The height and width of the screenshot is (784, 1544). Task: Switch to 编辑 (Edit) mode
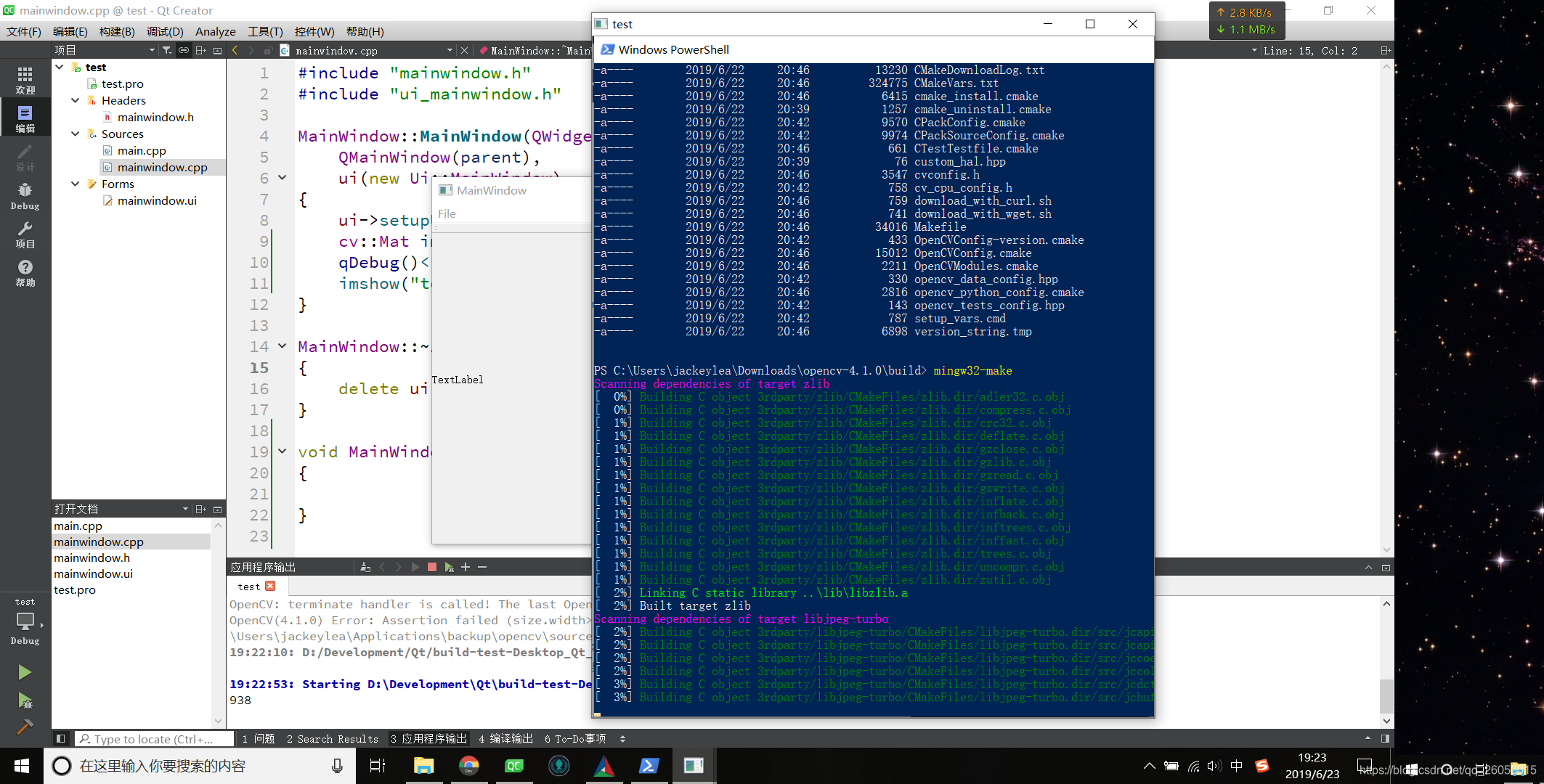25,118
